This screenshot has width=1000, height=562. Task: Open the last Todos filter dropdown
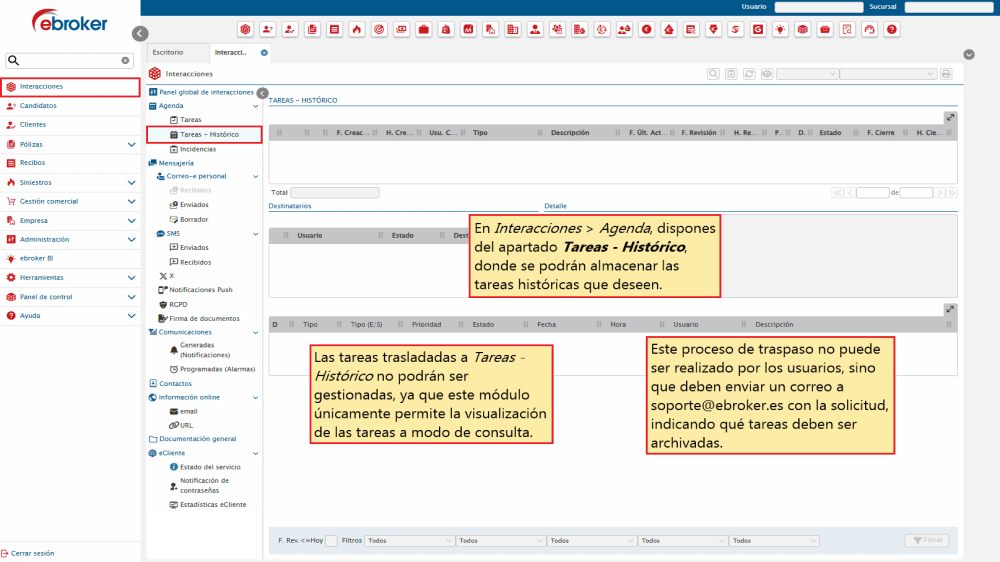click(774, 541)
